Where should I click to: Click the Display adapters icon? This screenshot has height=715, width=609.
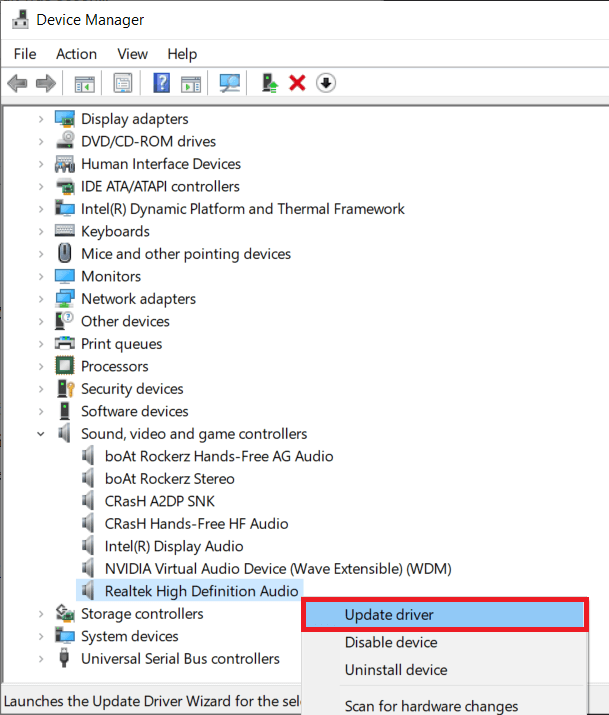65,119
